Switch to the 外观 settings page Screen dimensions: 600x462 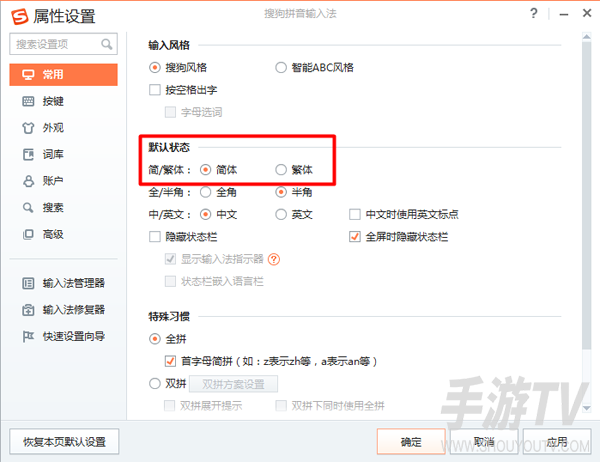63,128
